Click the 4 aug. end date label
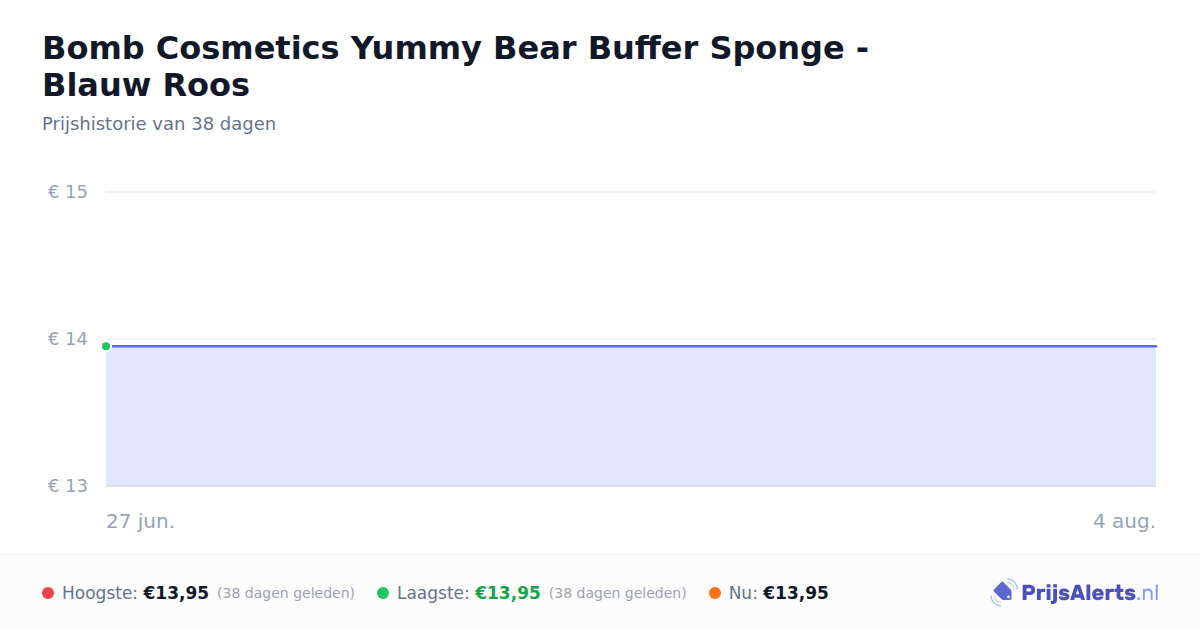 click(1124, 521)
